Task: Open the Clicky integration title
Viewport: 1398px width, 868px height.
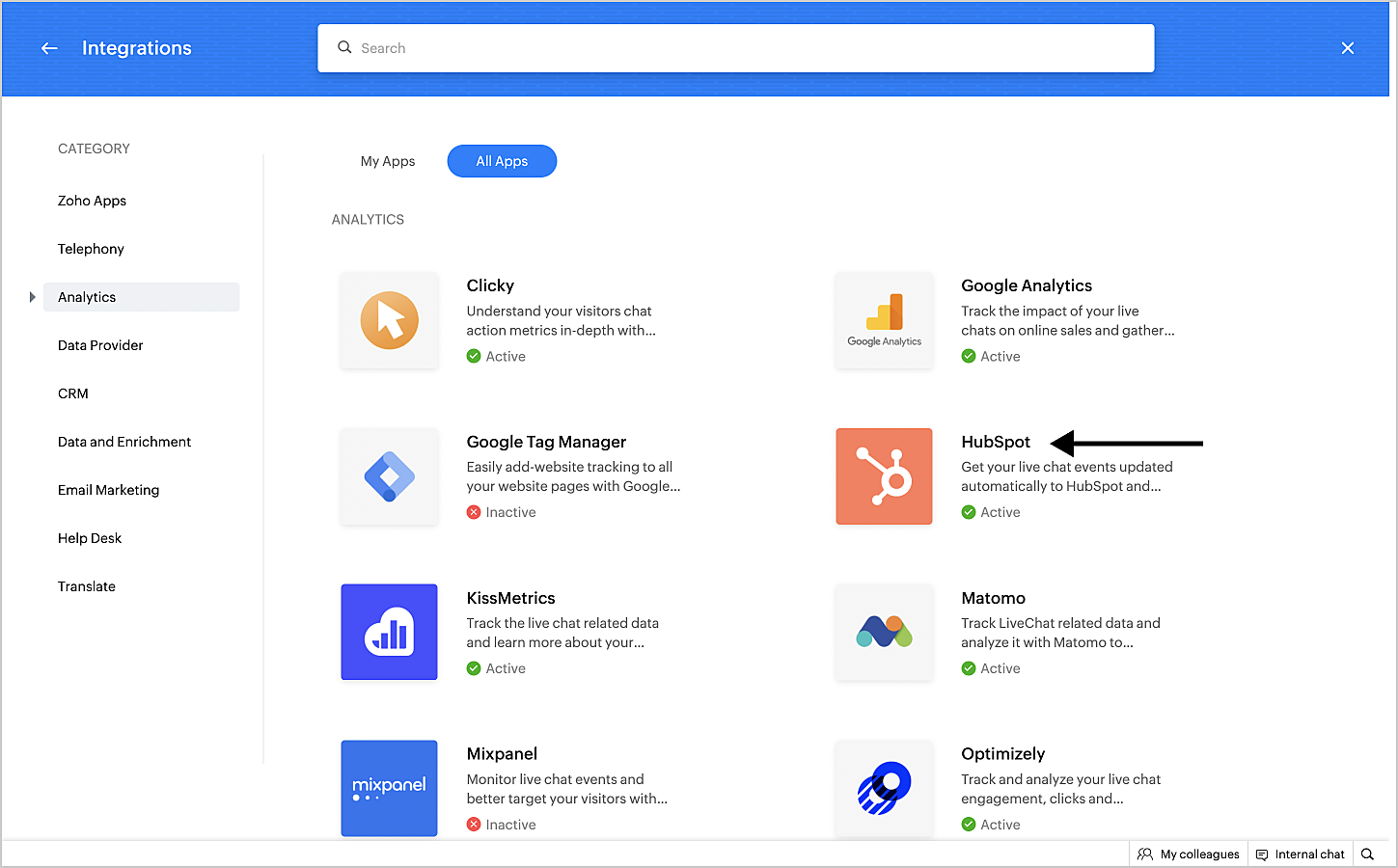Action: [x=490, y=285]
